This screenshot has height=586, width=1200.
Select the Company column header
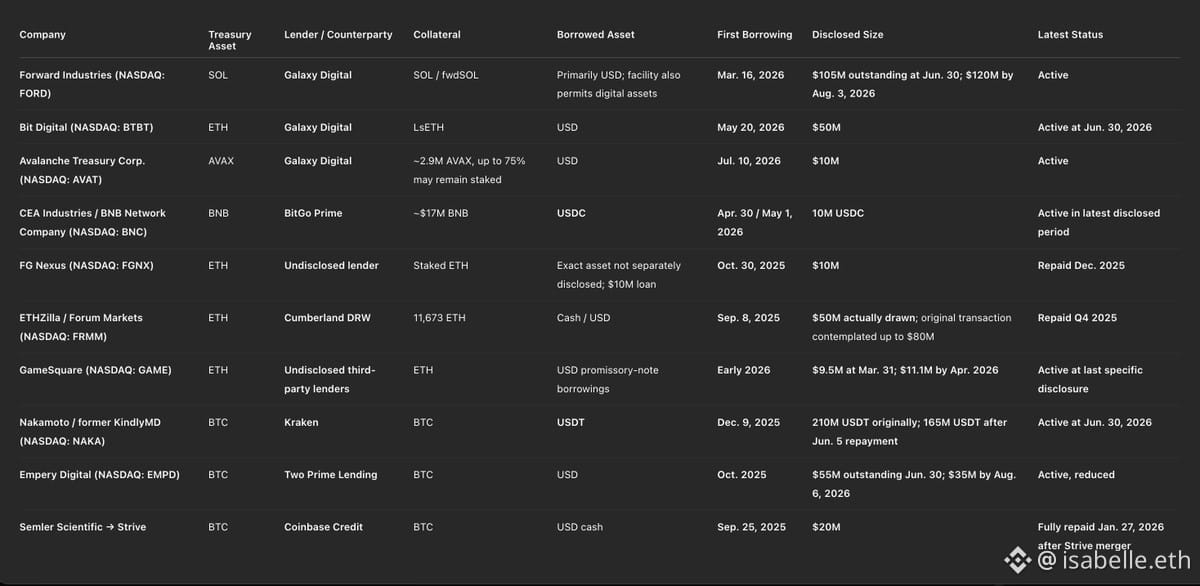[43, 35]
